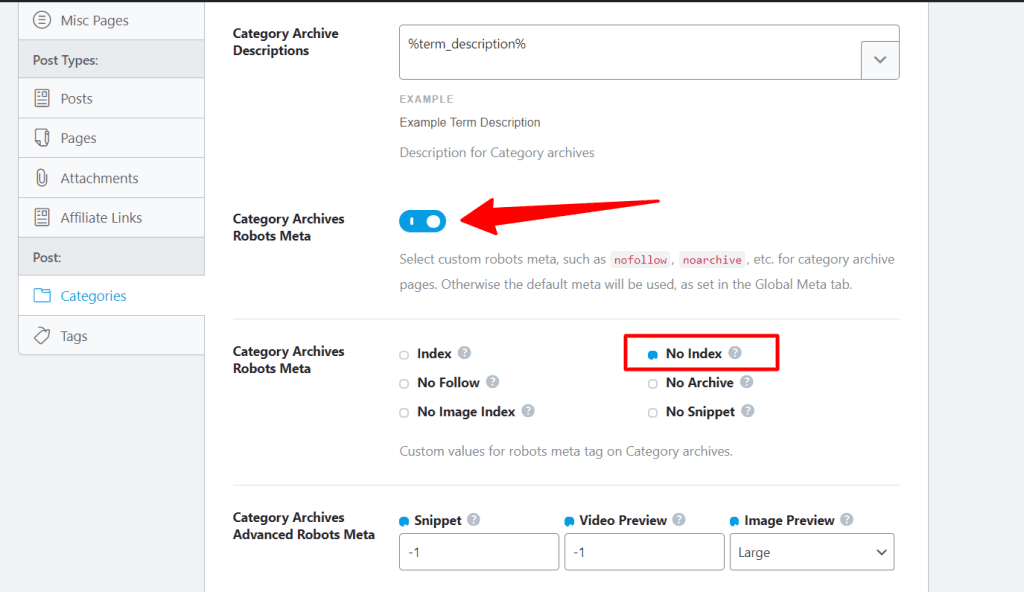Switch to the Tags tab
The width and height of the screenshot is (1024, 592).
coord(112,335)
